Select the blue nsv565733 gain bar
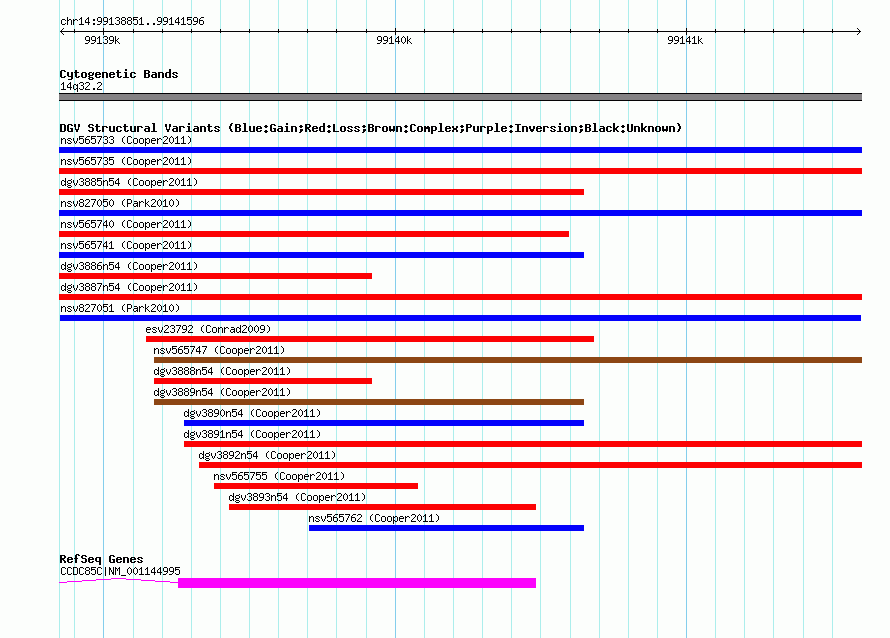 [x=460, y=150]
